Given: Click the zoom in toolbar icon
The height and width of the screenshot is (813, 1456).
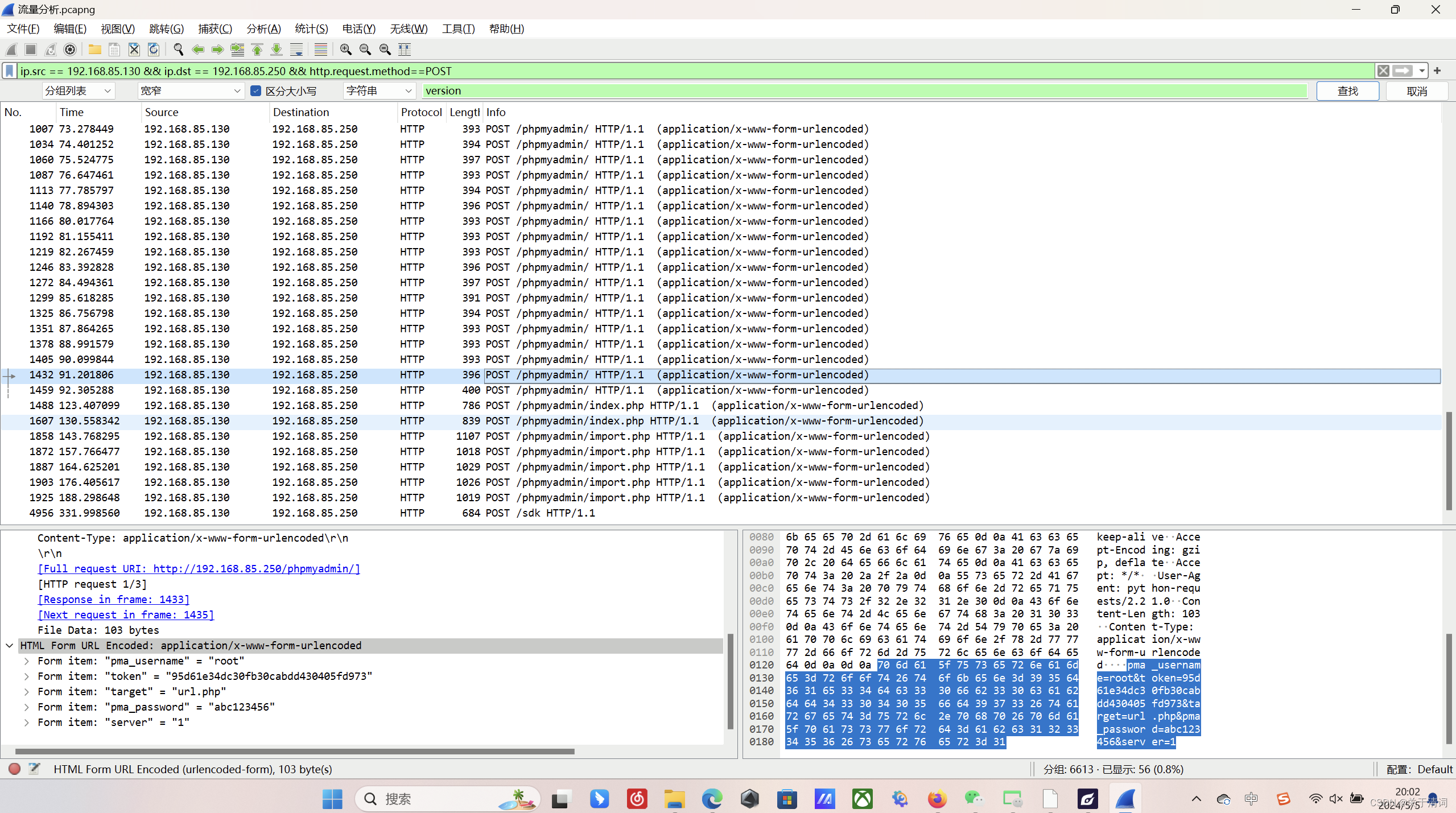Looking at the screenshot, I should [x=345, y=49].
